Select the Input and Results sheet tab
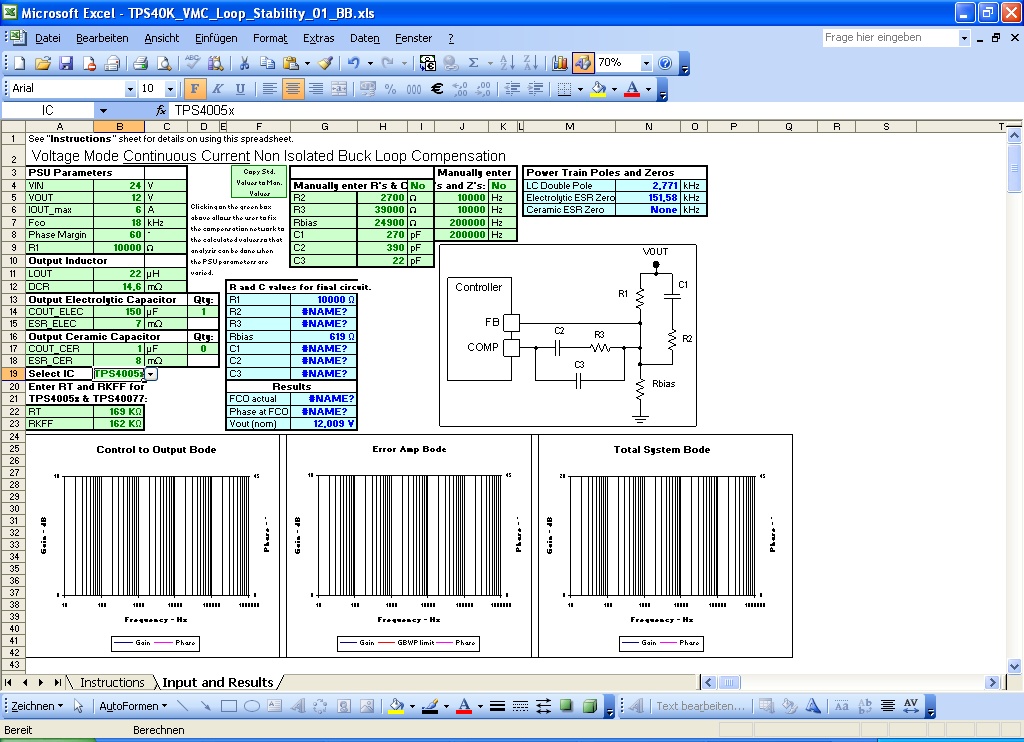Viewport: 1024px width, 742px height. coord(218,683)
